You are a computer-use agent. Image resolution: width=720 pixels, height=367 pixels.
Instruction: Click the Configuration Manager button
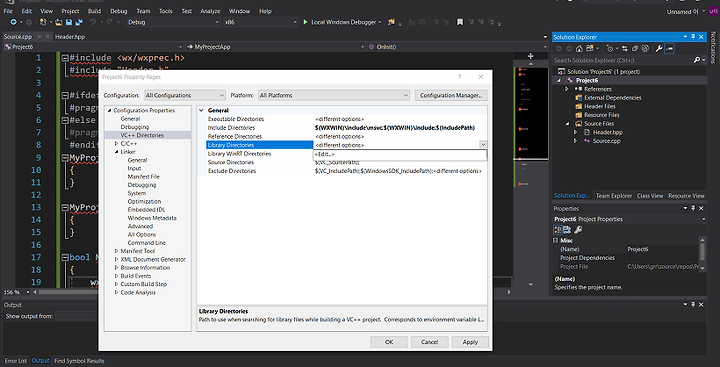click(x=450, y=96)
